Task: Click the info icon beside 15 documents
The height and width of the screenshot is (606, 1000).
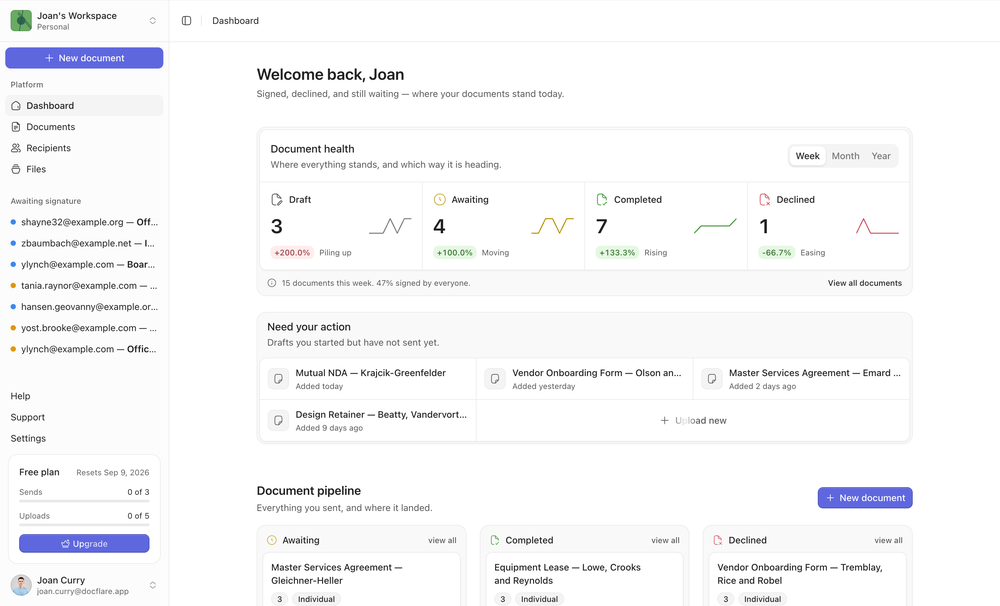Action: 272,283
